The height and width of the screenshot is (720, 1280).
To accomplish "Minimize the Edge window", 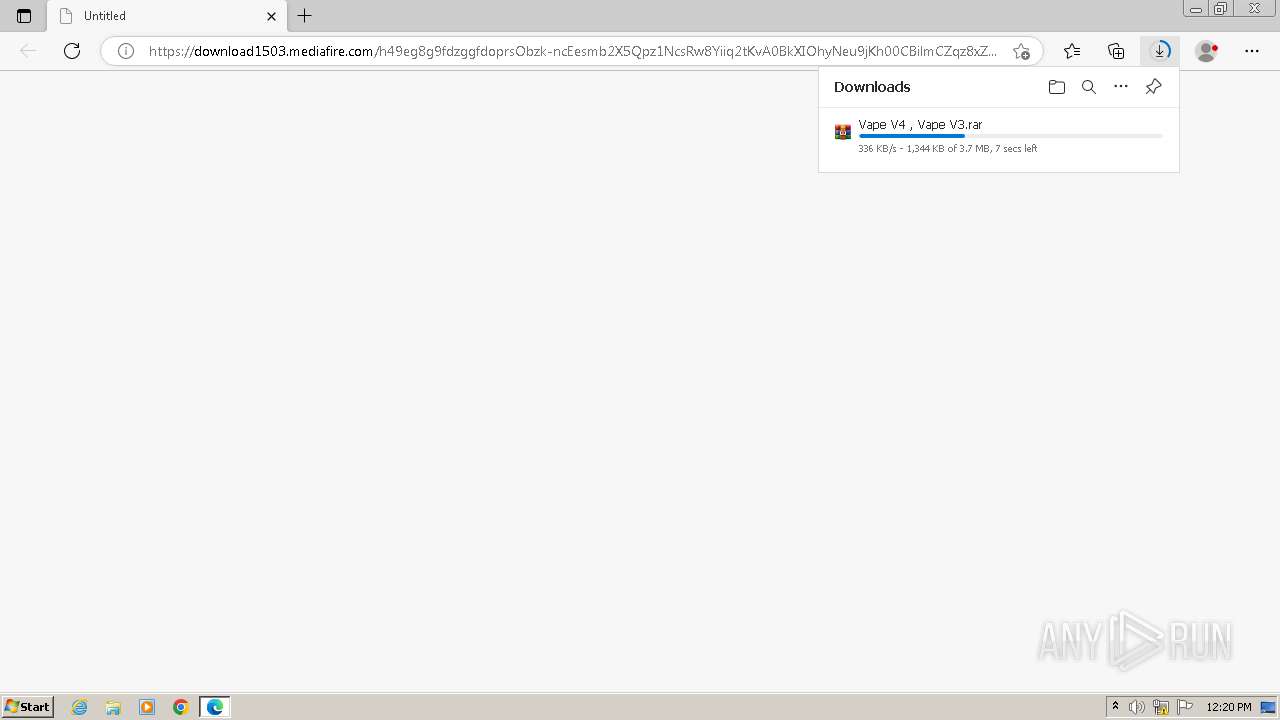I will point(1196,9).
